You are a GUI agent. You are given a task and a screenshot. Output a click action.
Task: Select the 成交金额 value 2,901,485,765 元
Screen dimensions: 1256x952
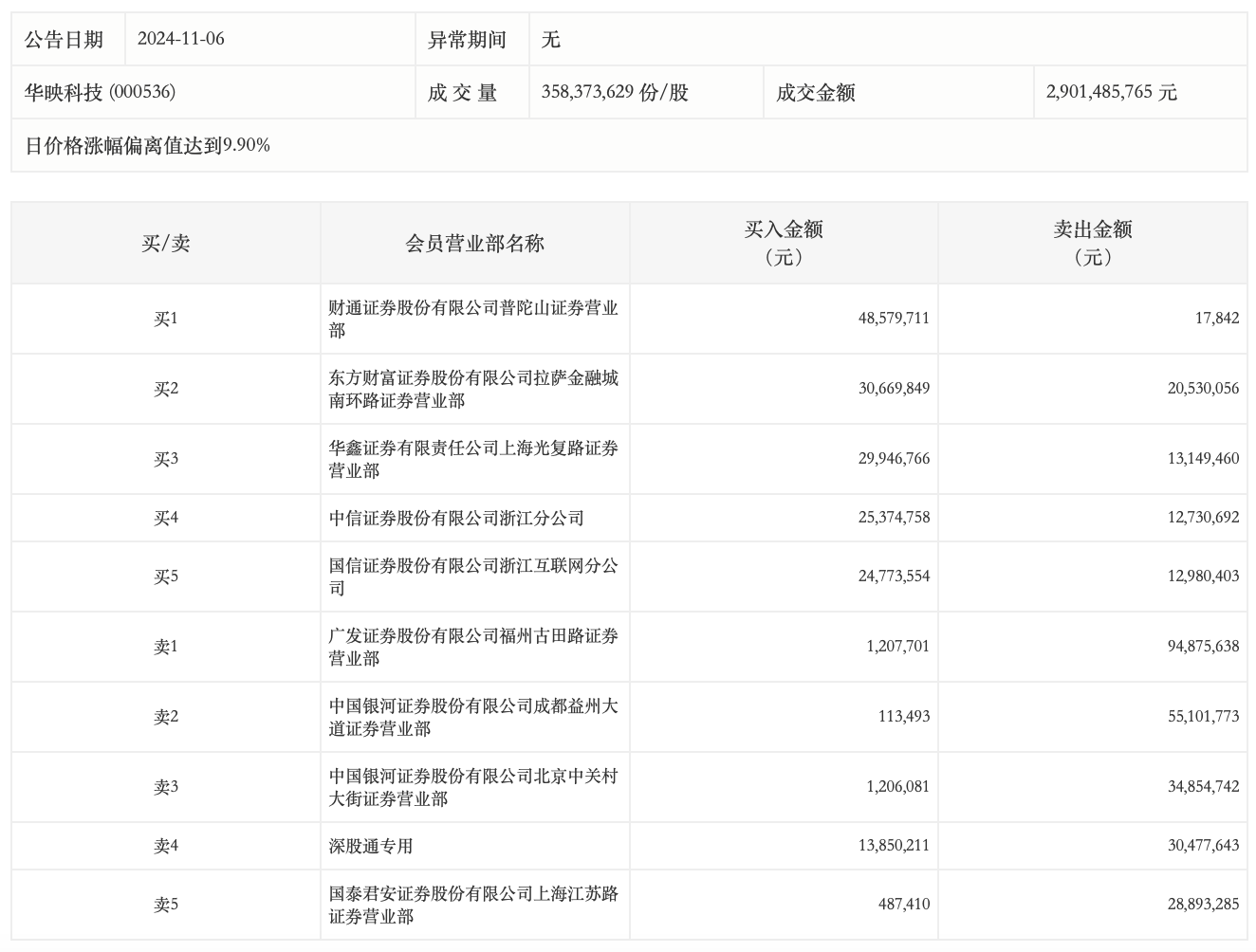(x=1111, y=92)
